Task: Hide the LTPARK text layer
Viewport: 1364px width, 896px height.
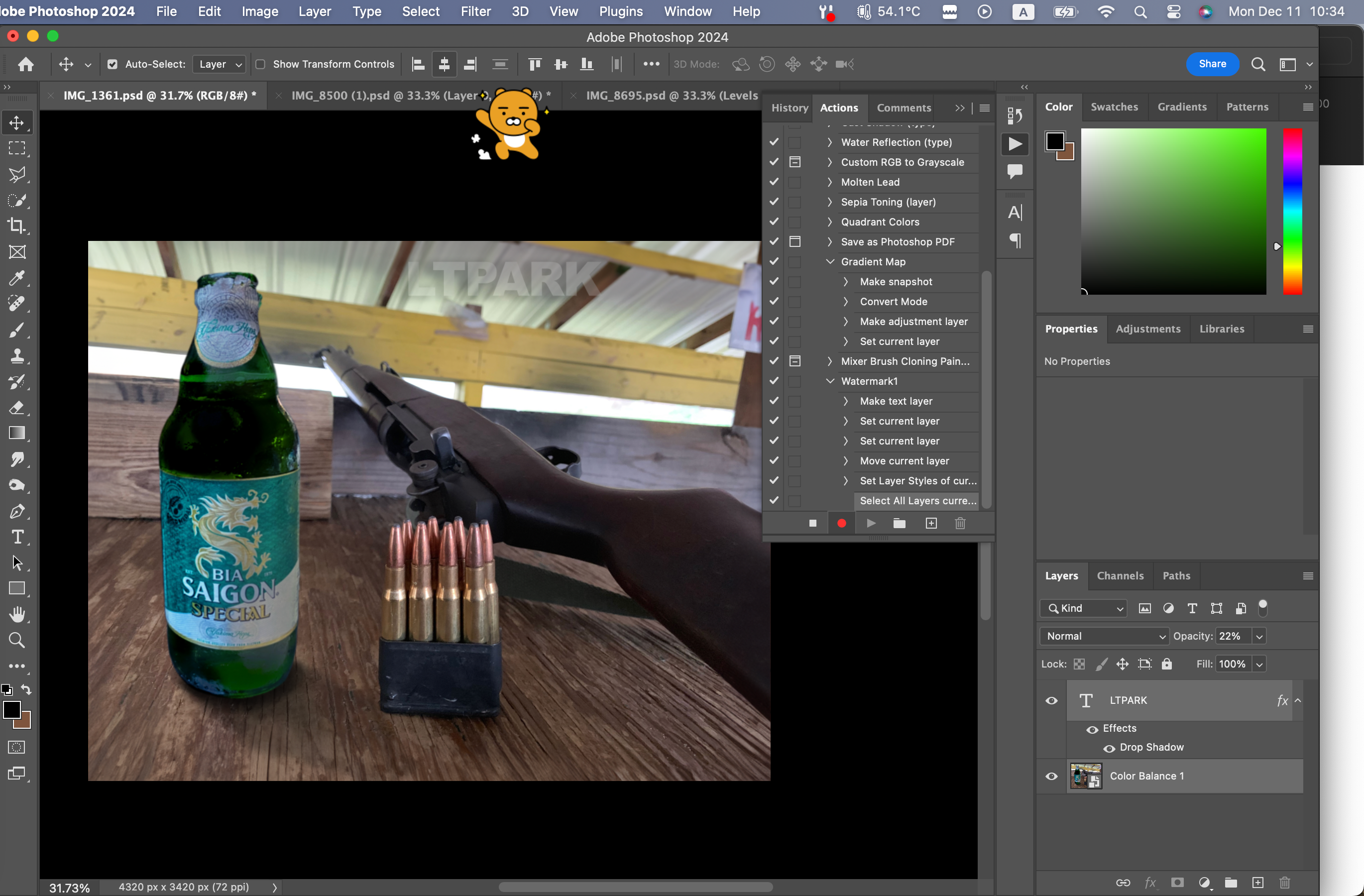Action: (1052, 701)
